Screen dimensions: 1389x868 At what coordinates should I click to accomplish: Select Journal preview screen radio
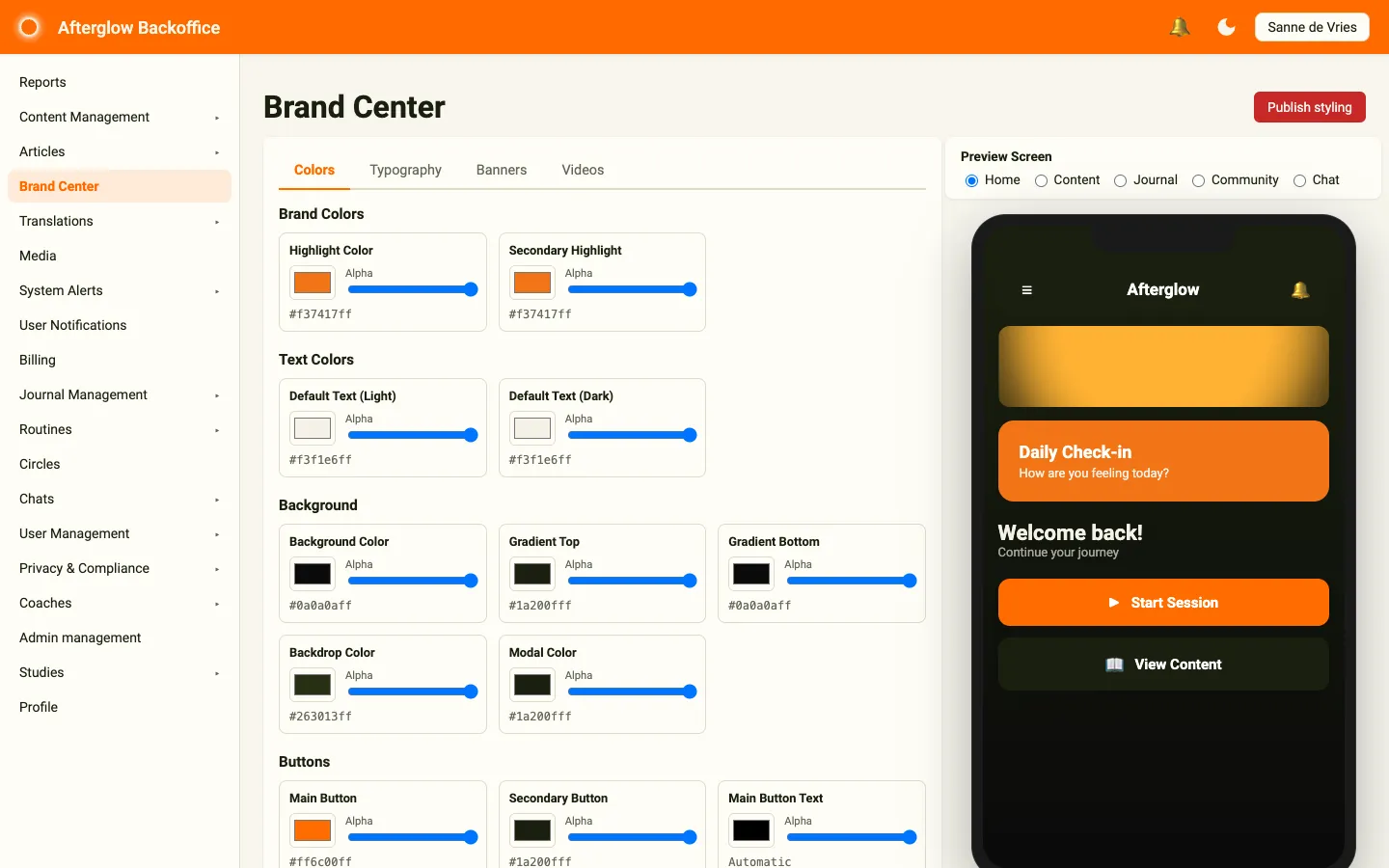1120,180
